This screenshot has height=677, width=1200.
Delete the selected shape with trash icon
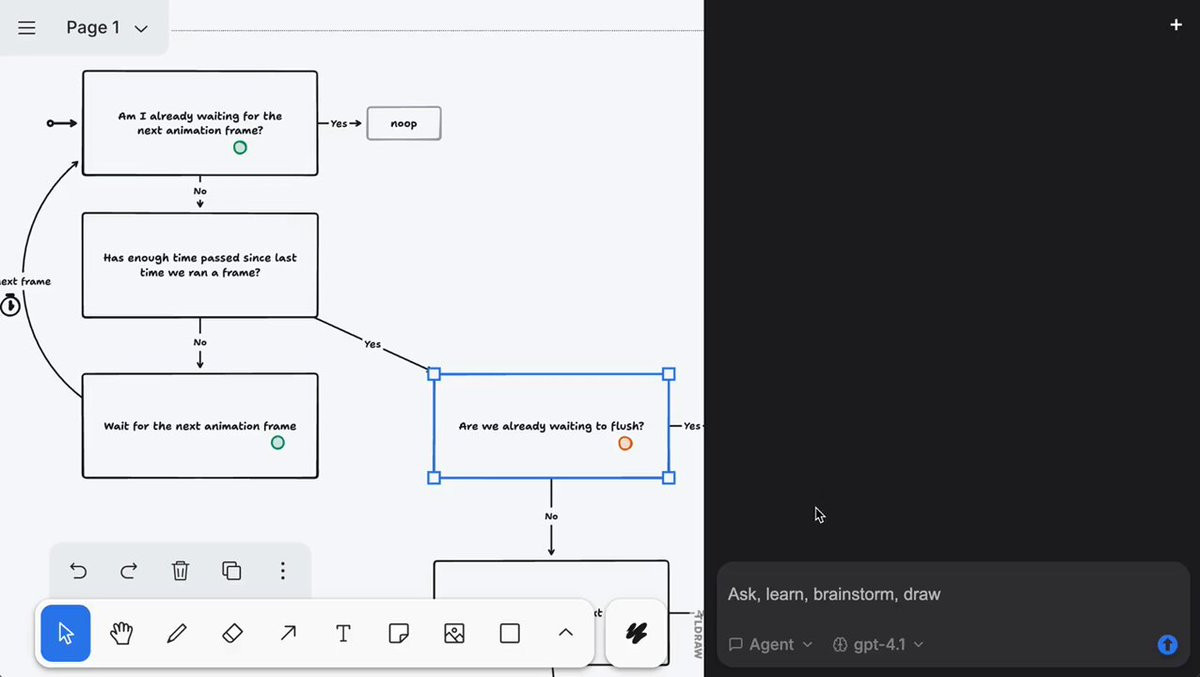point(180,571)
